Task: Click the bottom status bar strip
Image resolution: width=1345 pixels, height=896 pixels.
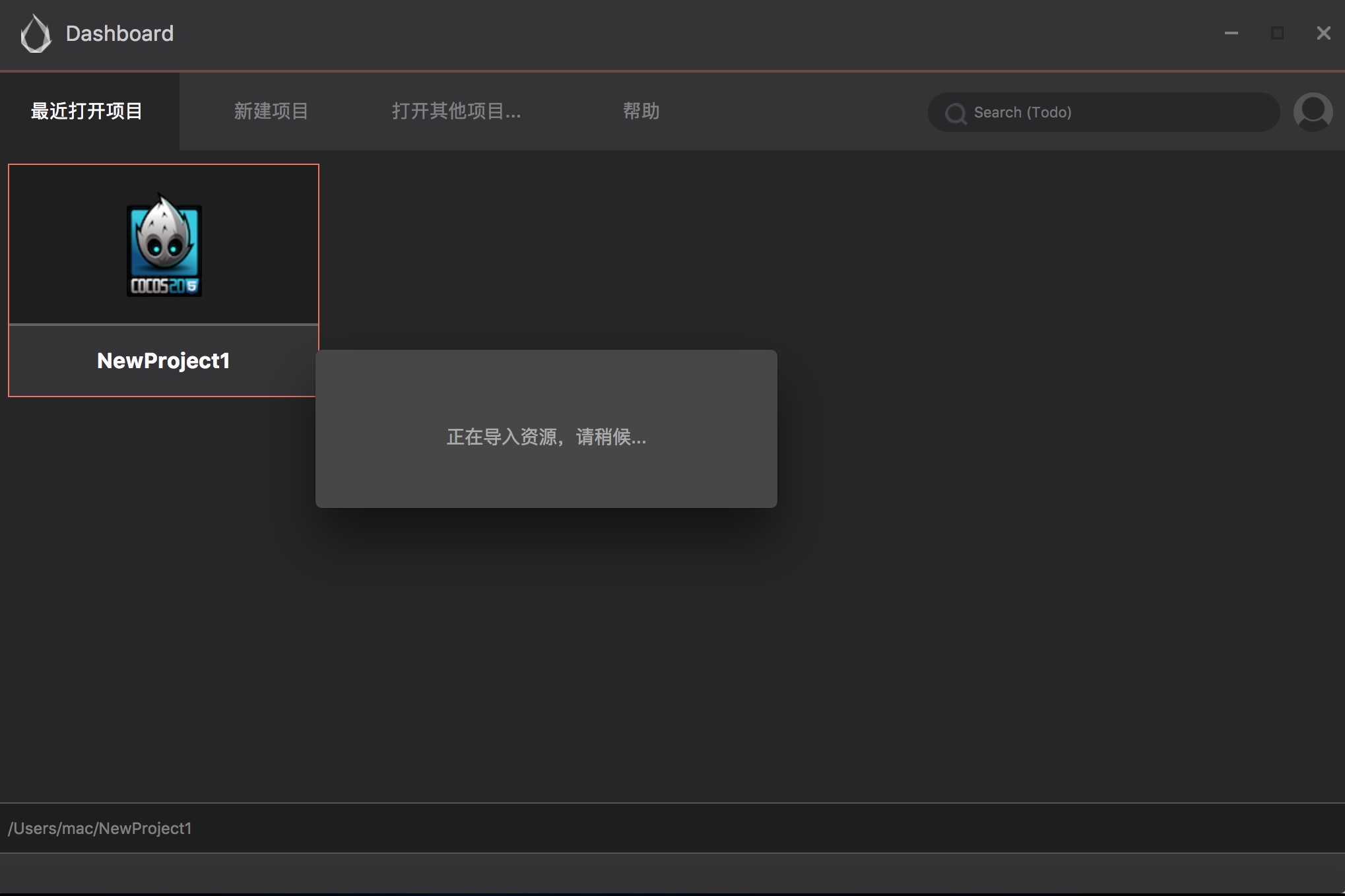Action: (672, 873)
